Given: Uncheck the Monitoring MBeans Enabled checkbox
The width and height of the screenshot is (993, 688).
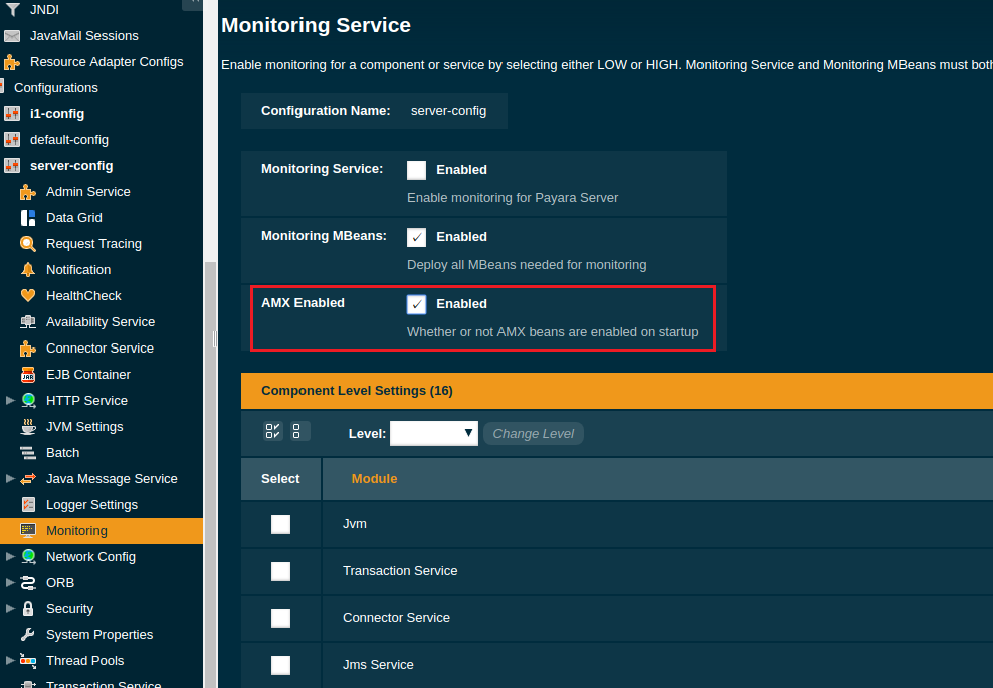Looking at the screenshot, I should 416,237.
